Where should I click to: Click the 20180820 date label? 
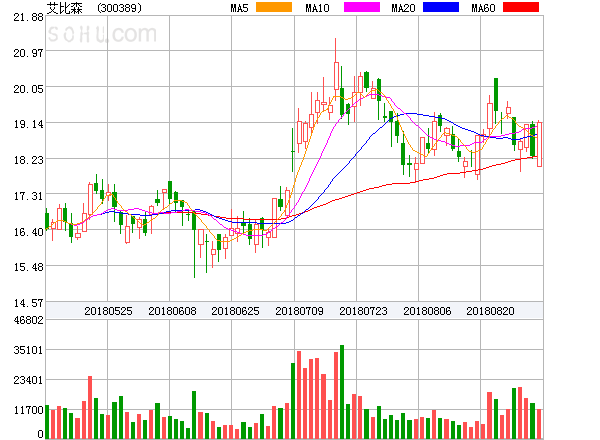(x=490, y=311)
